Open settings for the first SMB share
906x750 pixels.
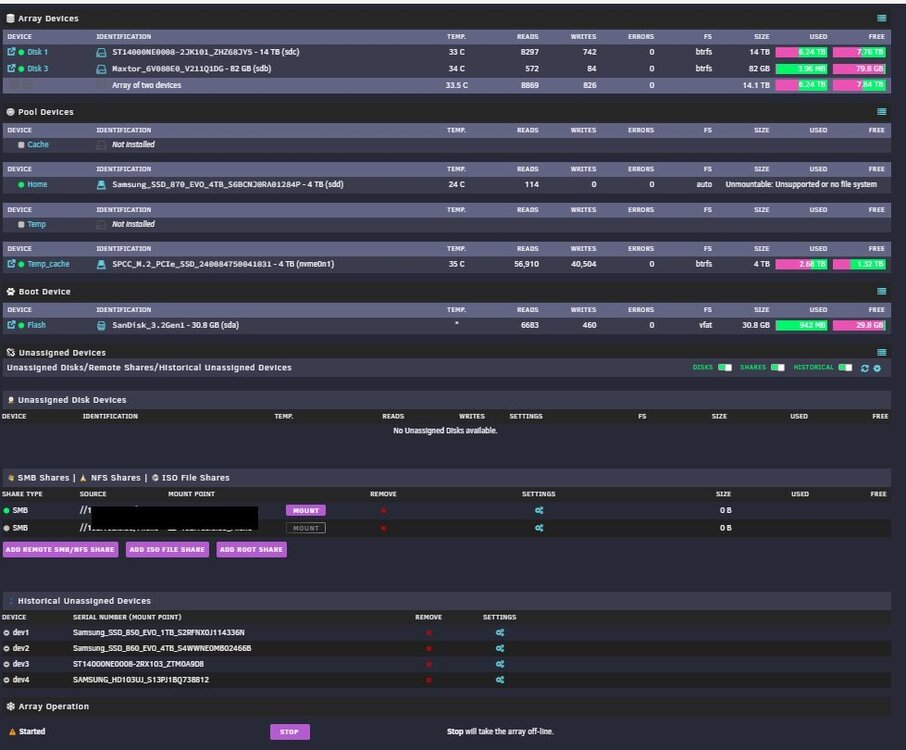coord(539,511)
